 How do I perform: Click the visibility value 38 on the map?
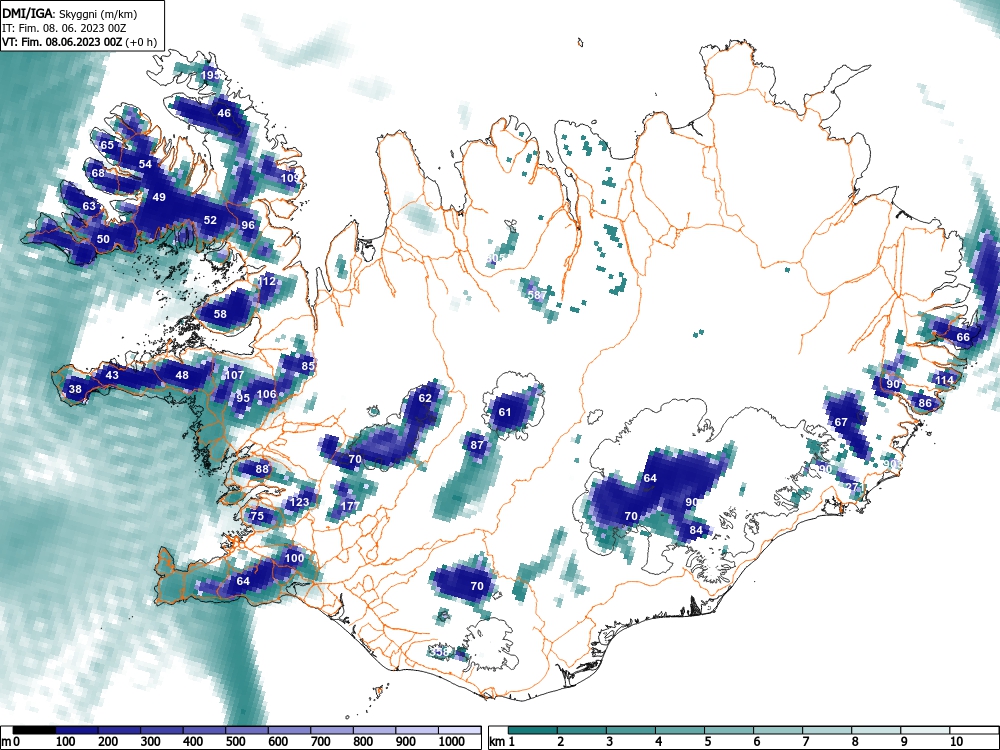[75, 390]
